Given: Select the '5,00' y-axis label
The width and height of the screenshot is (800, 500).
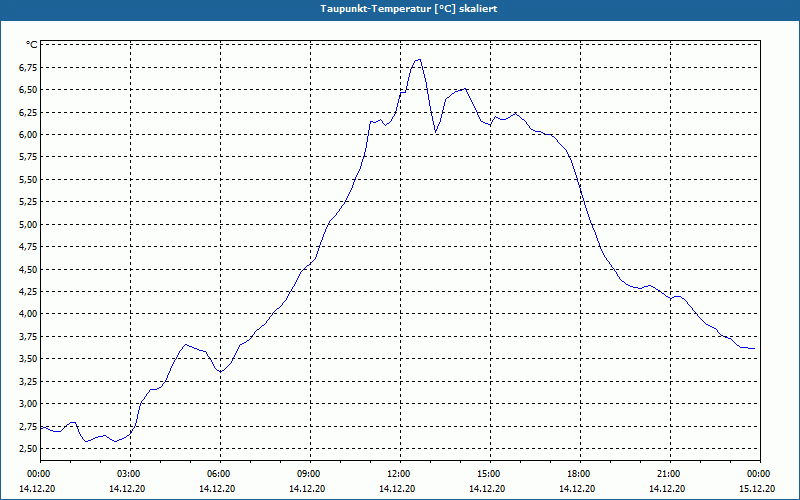Looking at the screenshot, I should pos(29,224).
